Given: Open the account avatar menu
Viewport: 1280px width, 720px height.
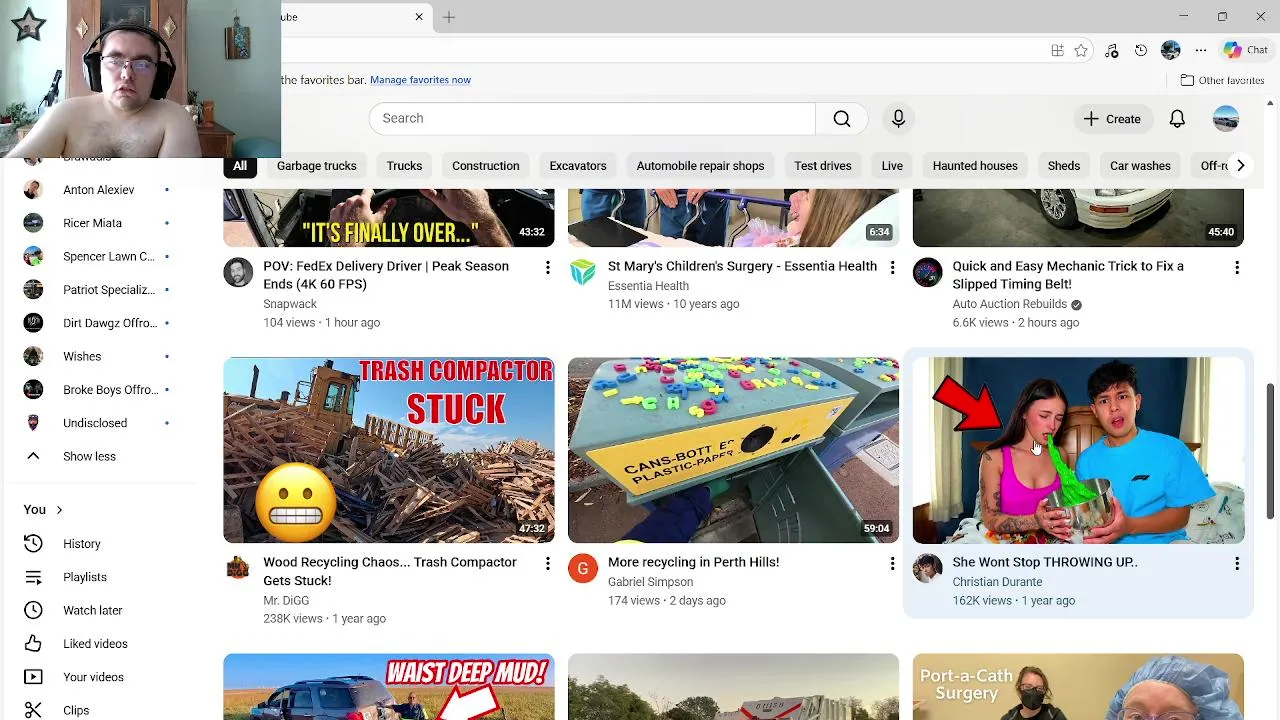Looking at the screenshot, I should [x=1226, y=119].
